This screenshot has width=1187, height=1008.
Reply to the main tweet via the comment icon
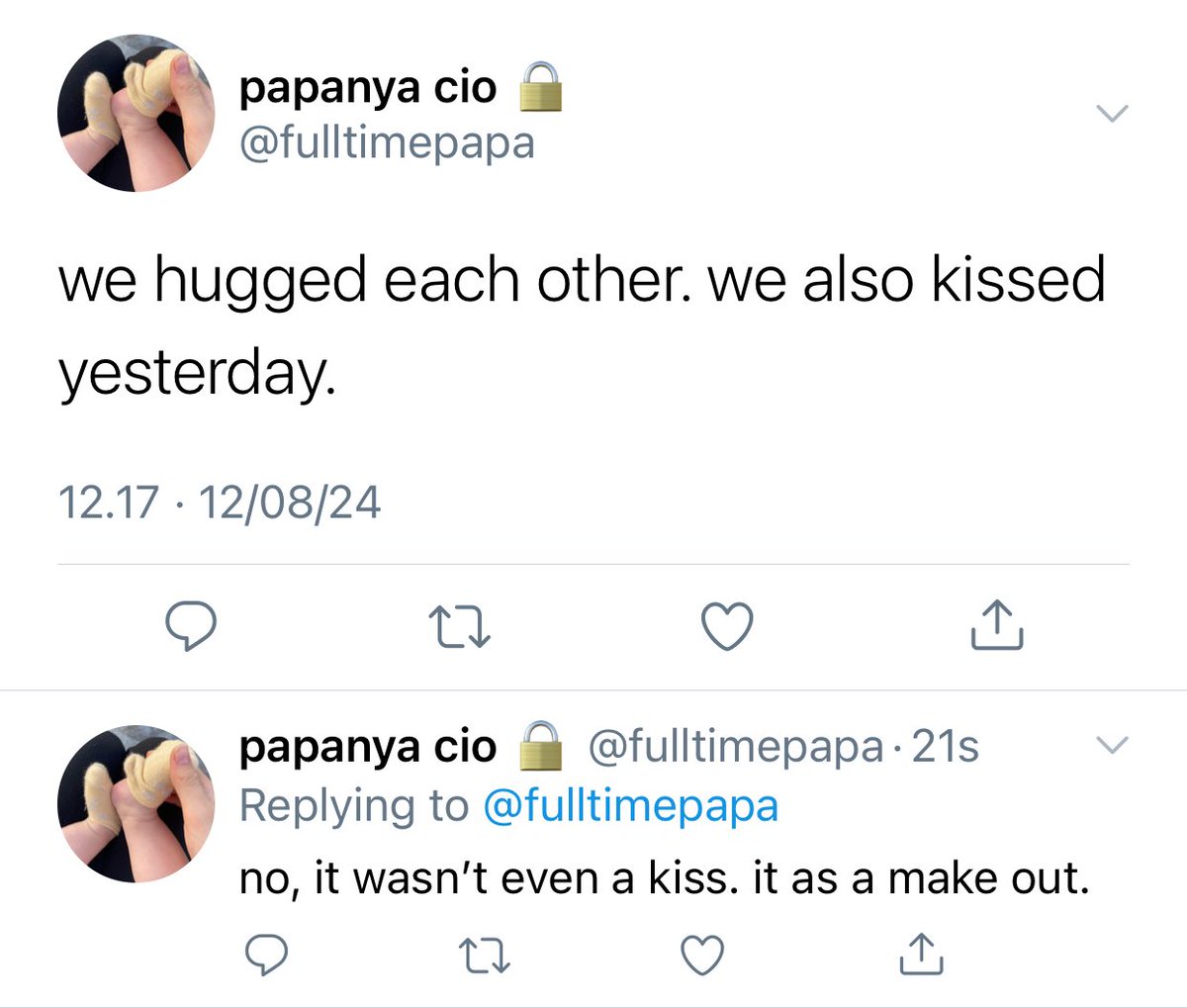(190, 626)
